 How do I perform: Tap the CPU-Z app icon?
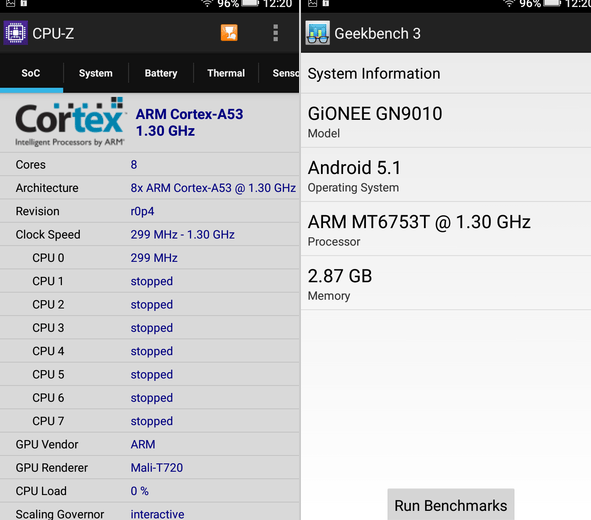(15, 33)
